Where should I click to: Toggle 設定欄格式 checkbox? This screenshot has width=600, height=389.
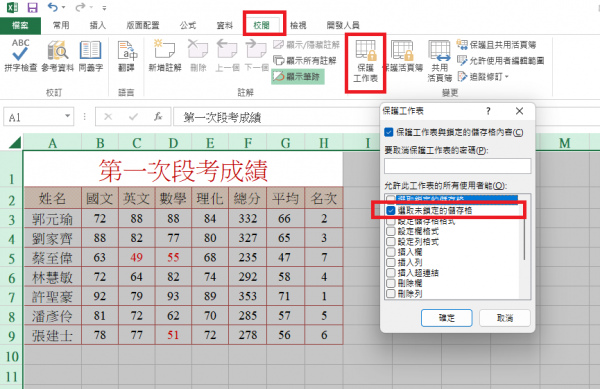click(391, 231)
